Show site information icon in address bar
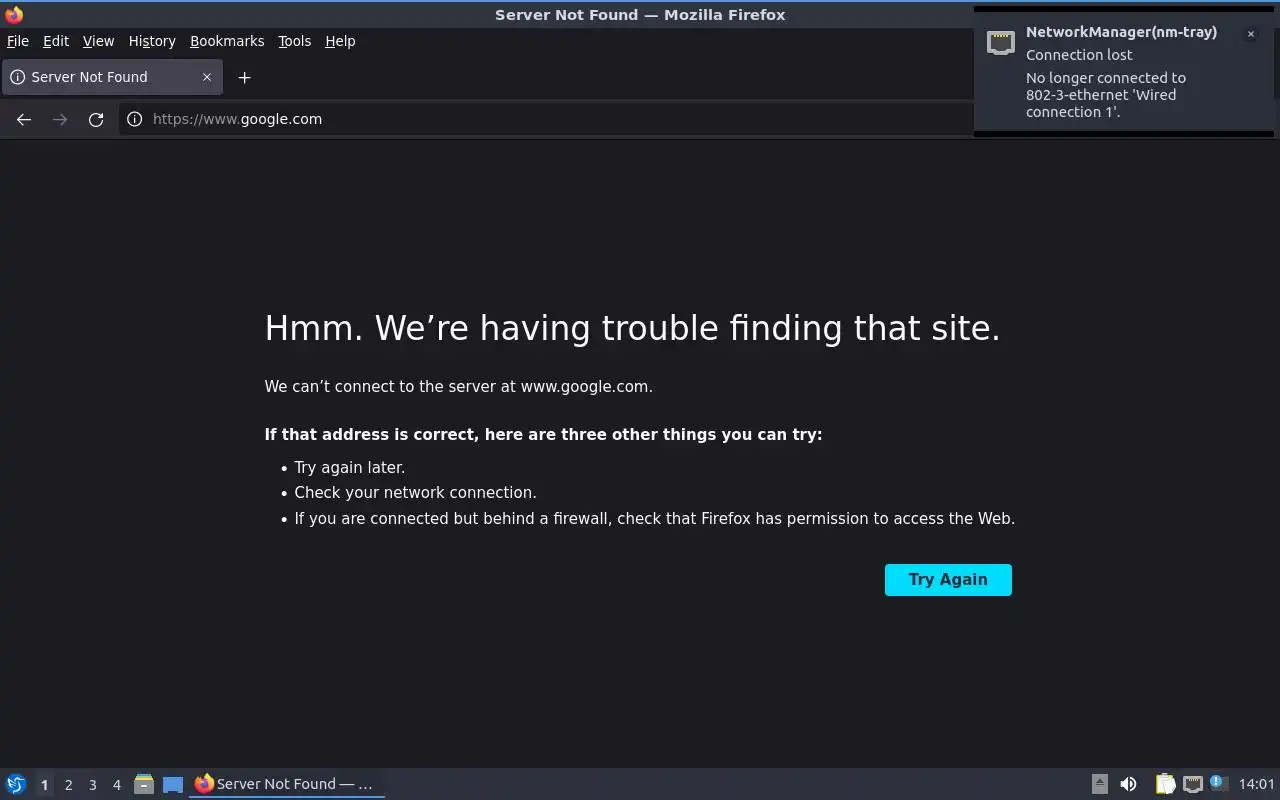The image size is (1280, 800). [x=135, y=119]
